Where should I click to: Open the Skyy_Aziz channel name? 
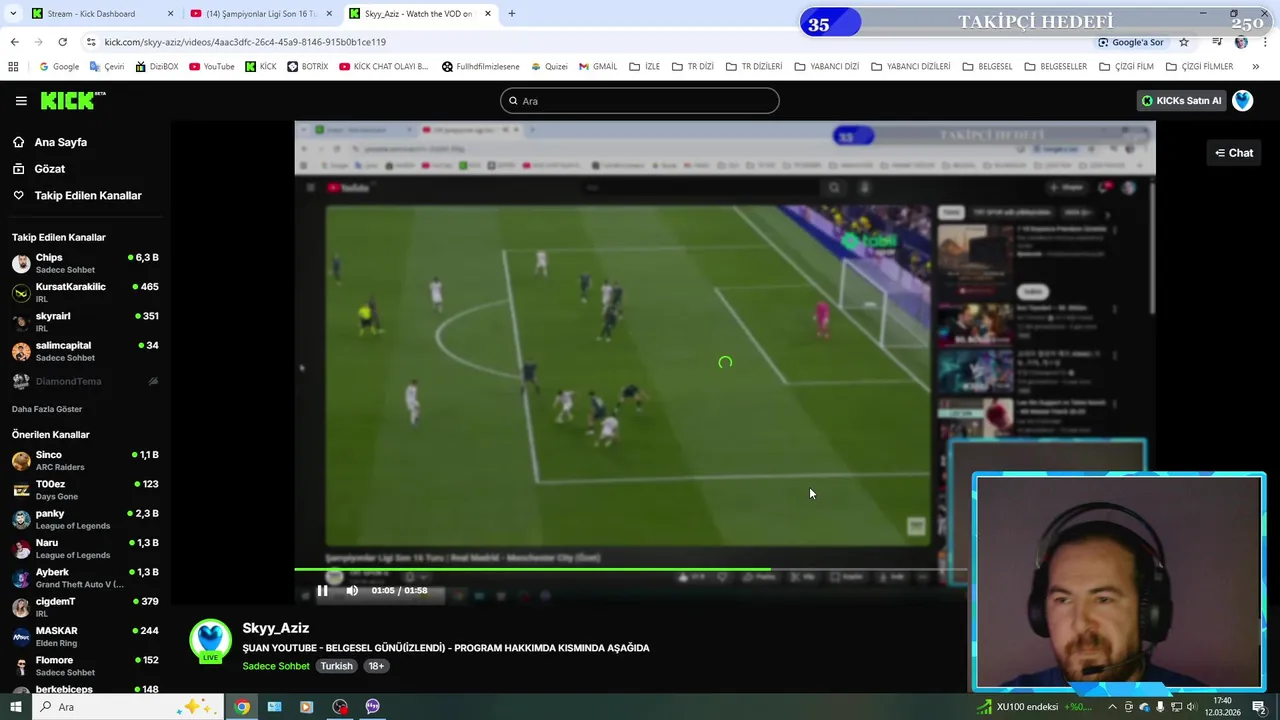276,628
